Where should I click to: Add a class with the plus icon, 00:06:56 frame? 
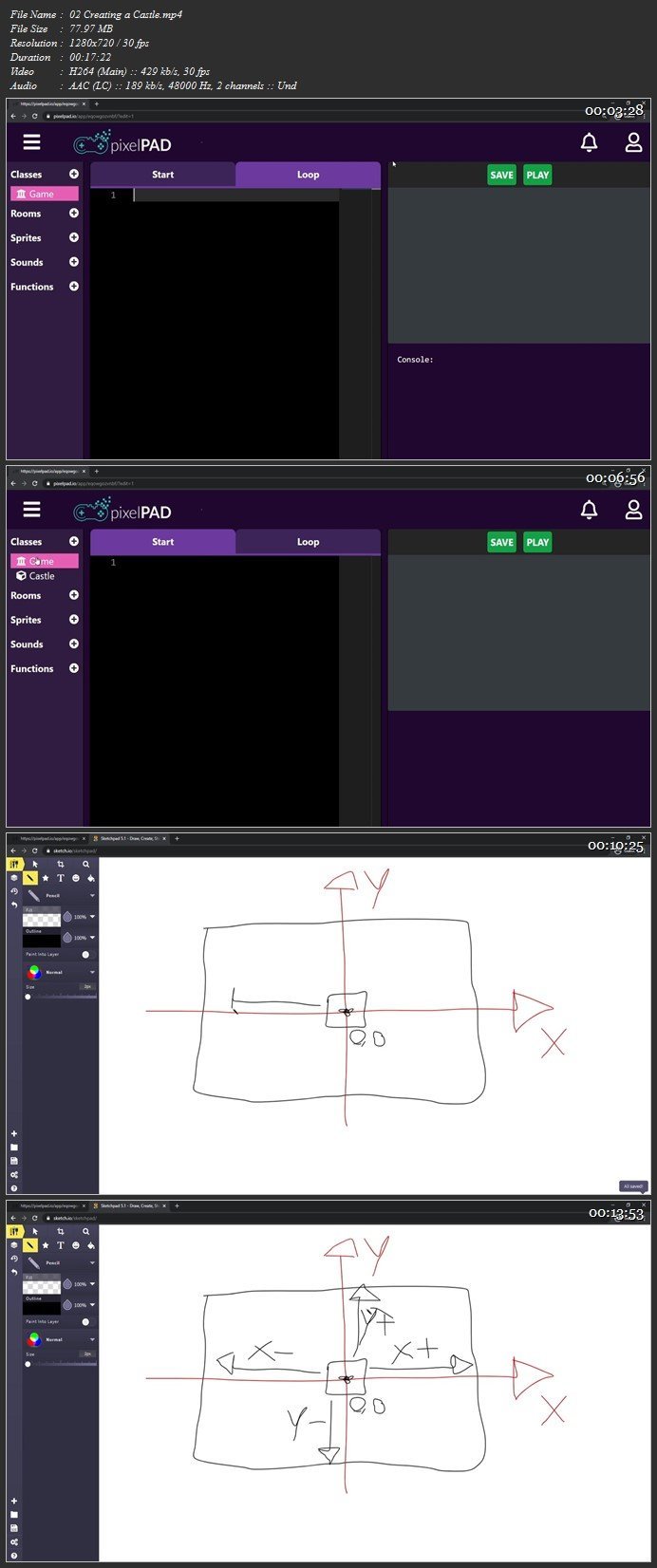(x=74, y=542)
